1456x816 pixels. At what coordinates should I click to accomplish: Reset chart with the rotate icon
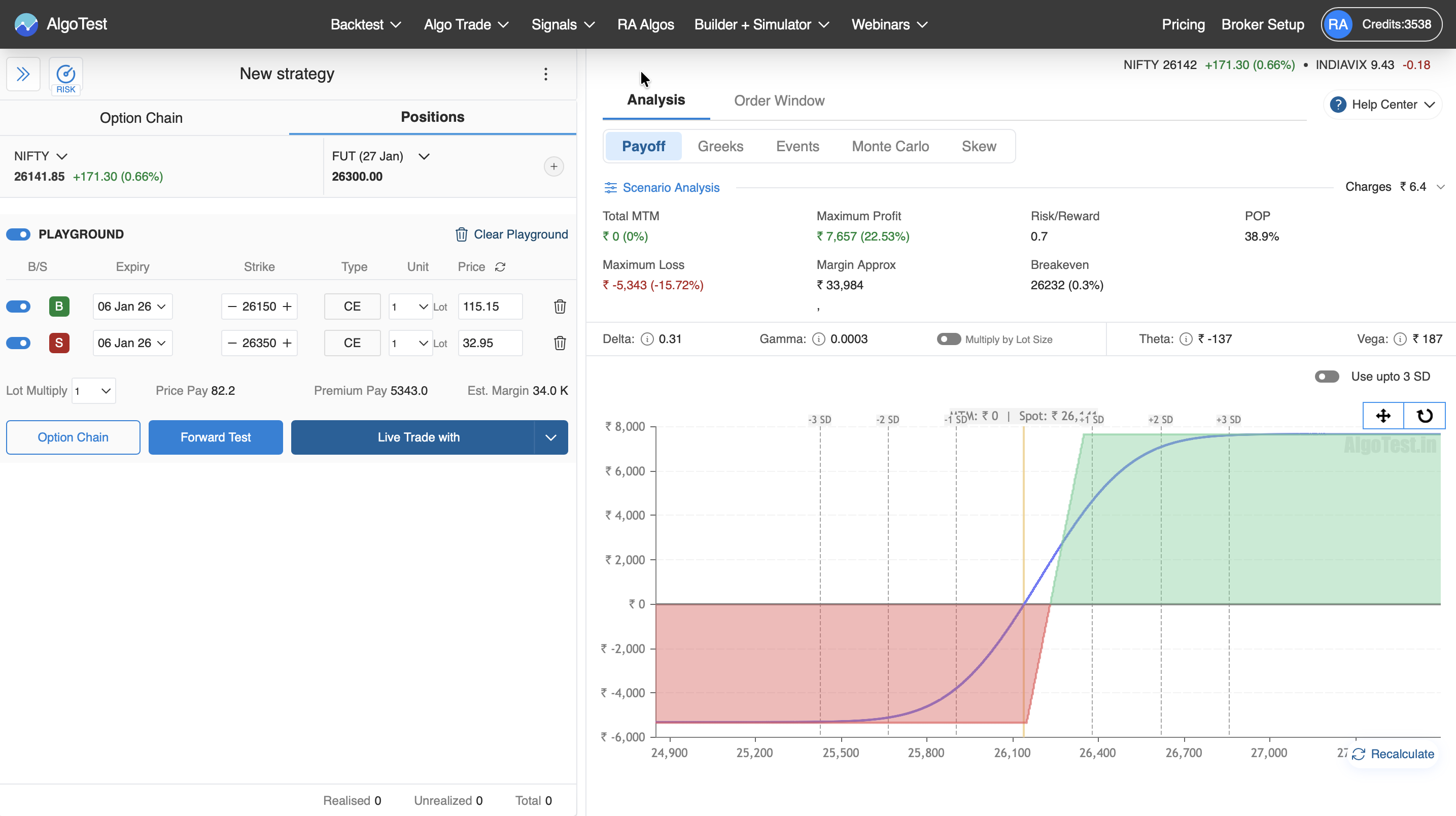[1425, 416]
